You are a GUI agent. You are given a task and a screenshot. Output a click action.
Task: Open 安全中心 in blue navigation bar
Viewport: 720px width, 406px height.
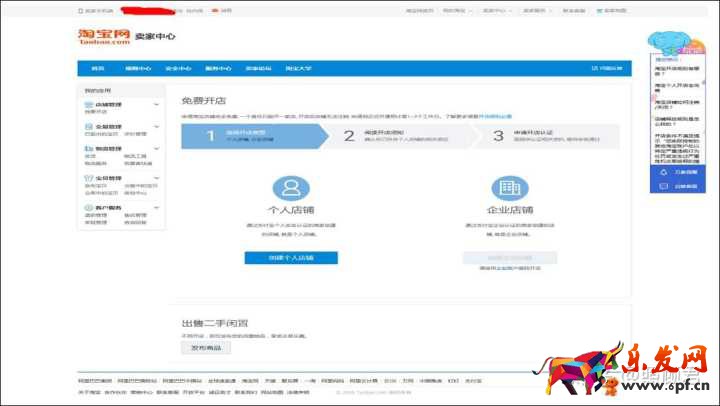178,68
